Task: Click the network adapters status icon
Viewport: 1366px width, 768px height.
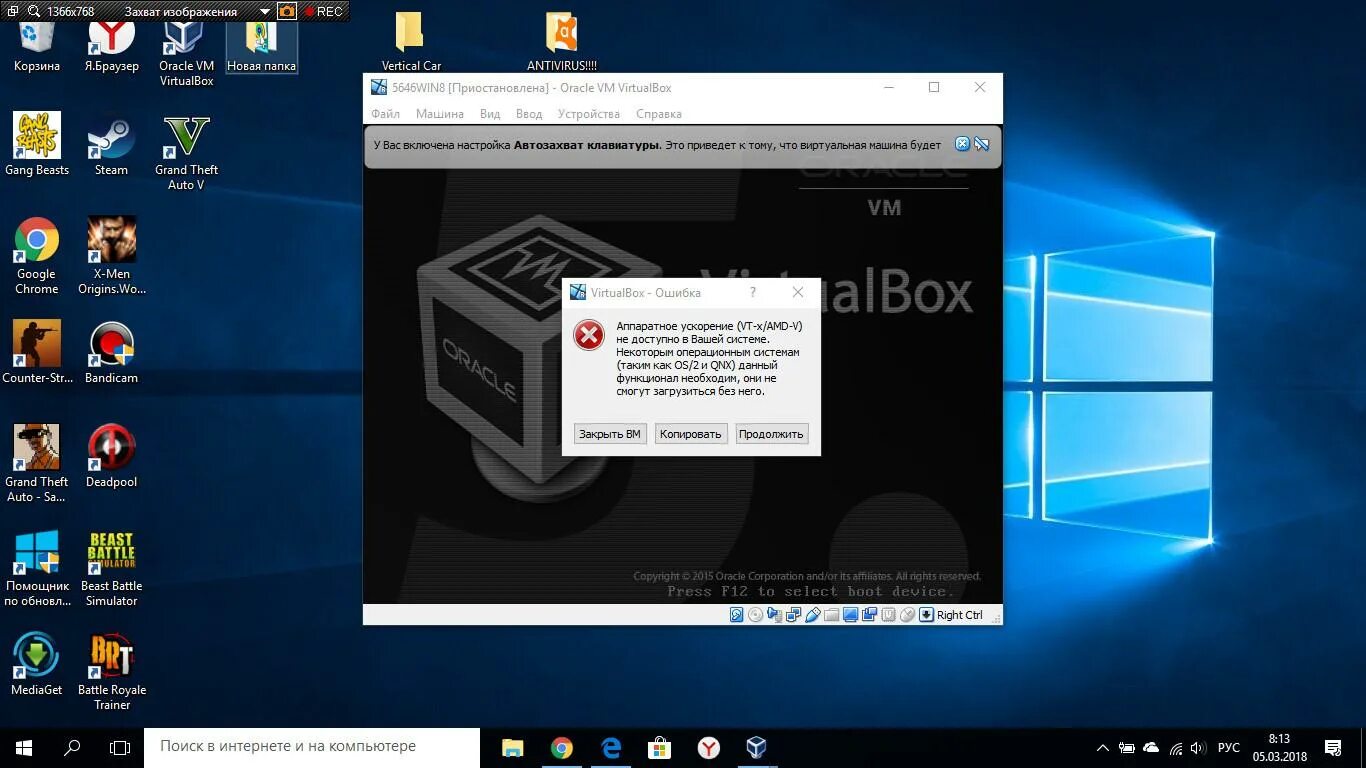Action: pos(793,615)
